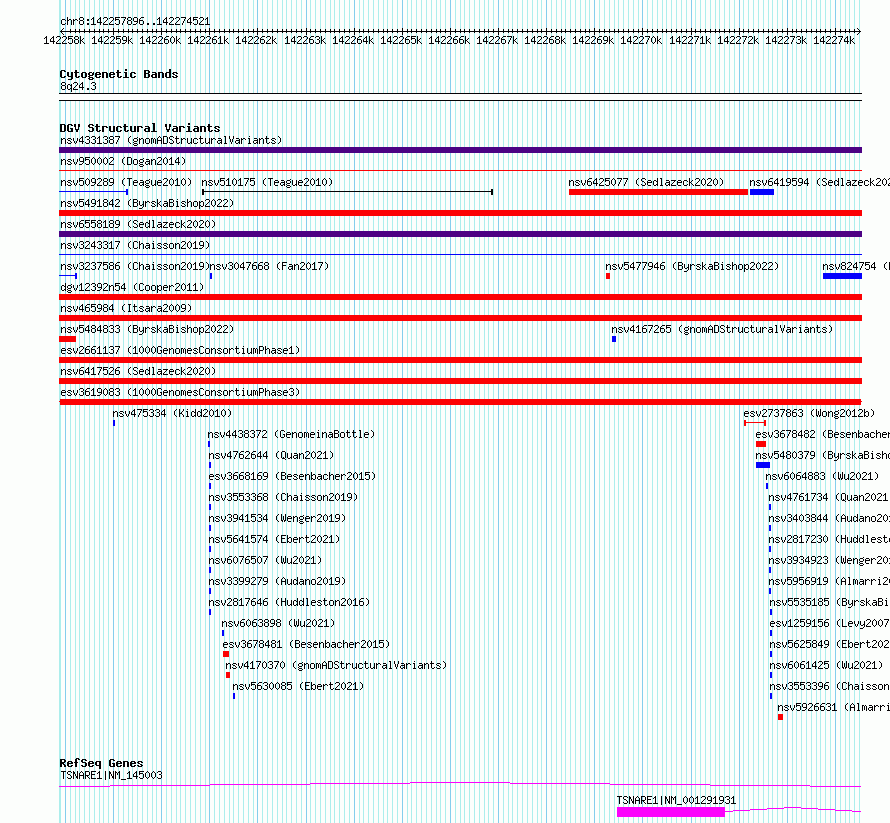Select nsv4170370 (gnomADStructuralVariants) label
Viewport: 890px width, 823px height.
point(336,665)
